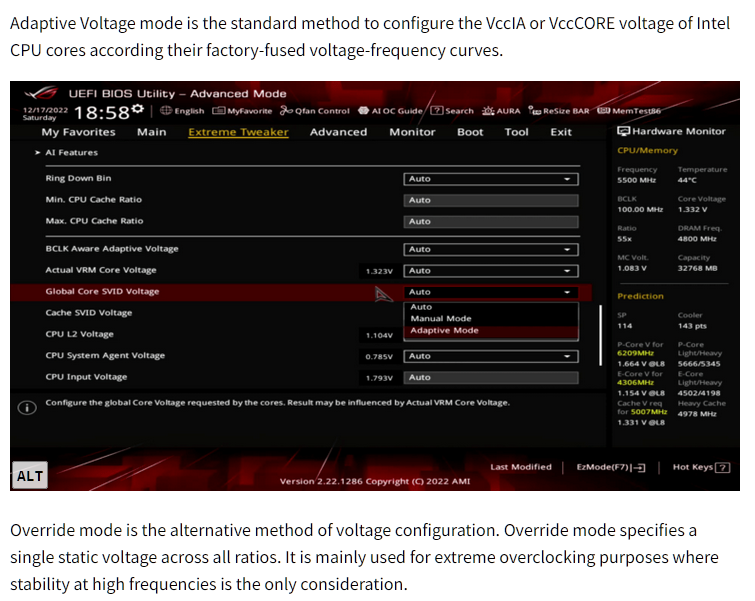Select the Extreme Tweaker tab
This screenshot has height=601, width=755.
click(x=238, y=132)
